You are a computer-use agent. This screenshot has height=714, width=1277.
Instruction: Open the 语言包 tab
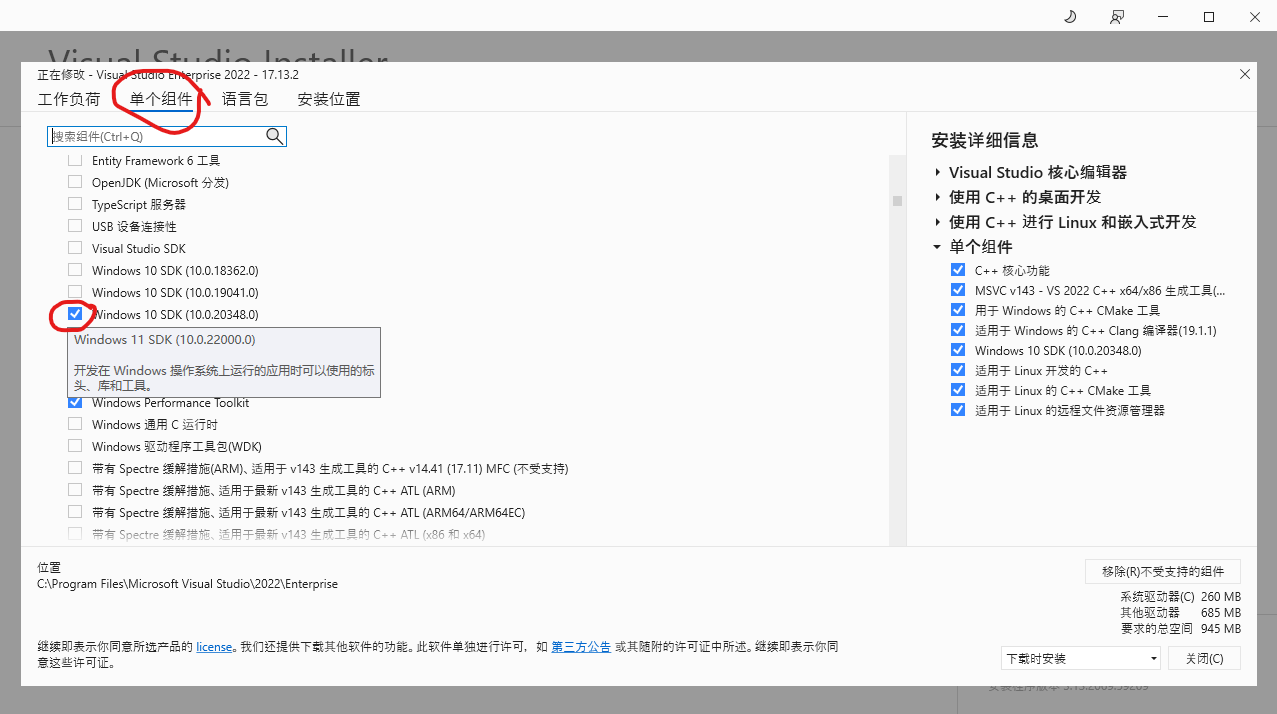(x=245, y=99)
